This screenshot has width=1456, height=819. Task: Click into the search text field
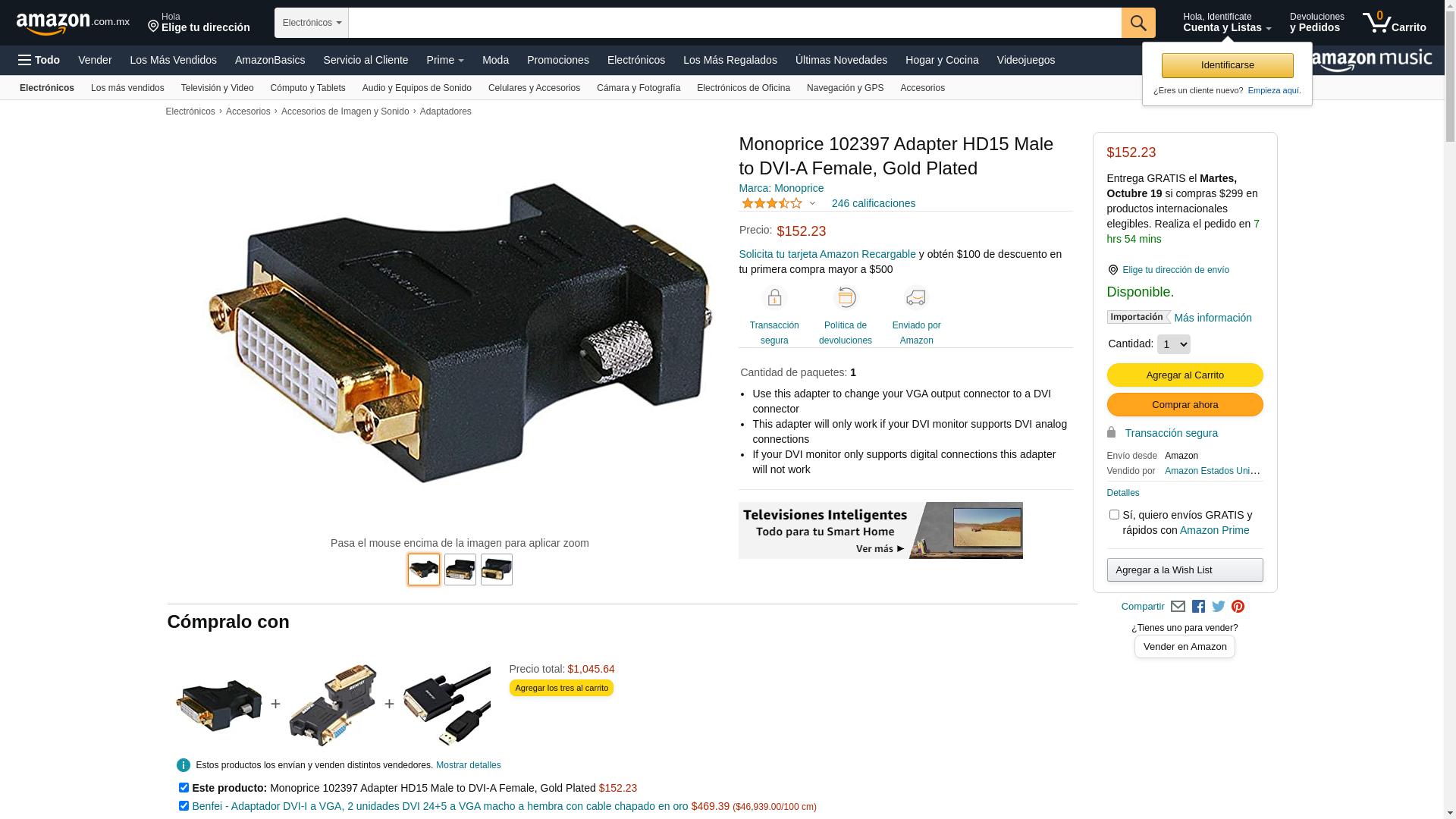(735, 23)
